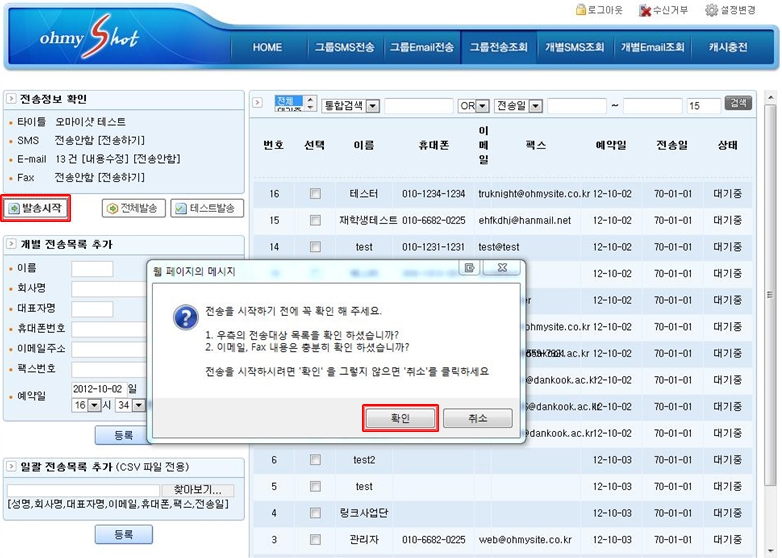Click the restore icon in the dialog title bar
The image size is (782, 558).
pyautogui.click(x=469, y=267)
